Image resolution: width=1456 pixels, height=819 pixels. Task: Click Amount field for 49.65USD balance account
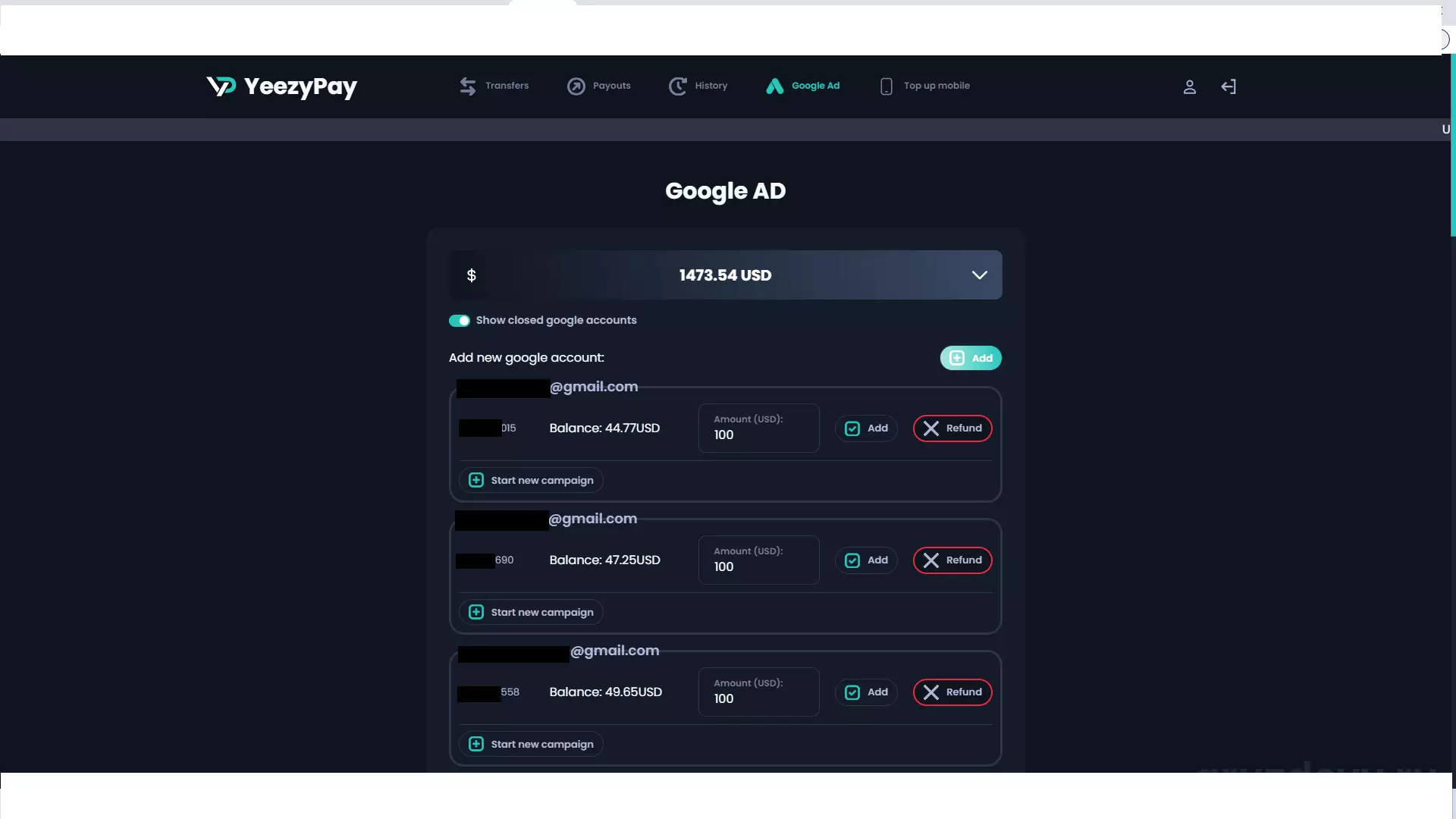point(758,692)
